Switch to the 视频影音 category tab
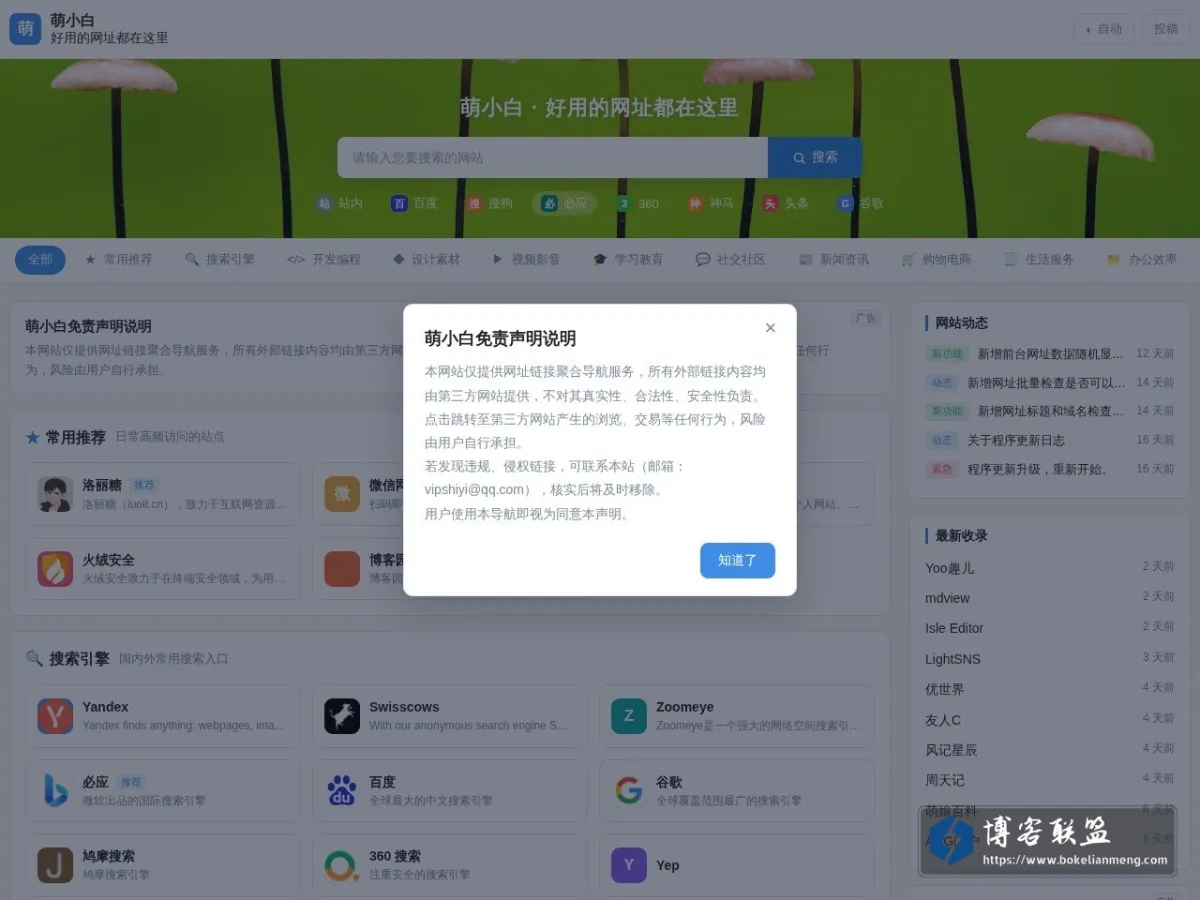 coord(526,259)
